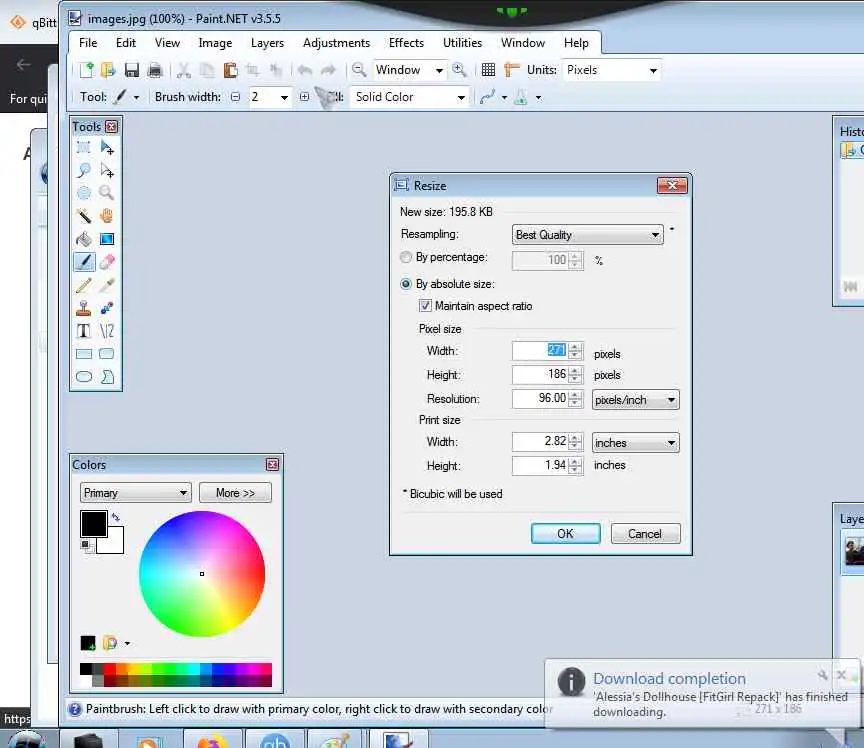Open the Primary color selector dropdown
Viewport: 864px width, 748px height.
(136, 493)
